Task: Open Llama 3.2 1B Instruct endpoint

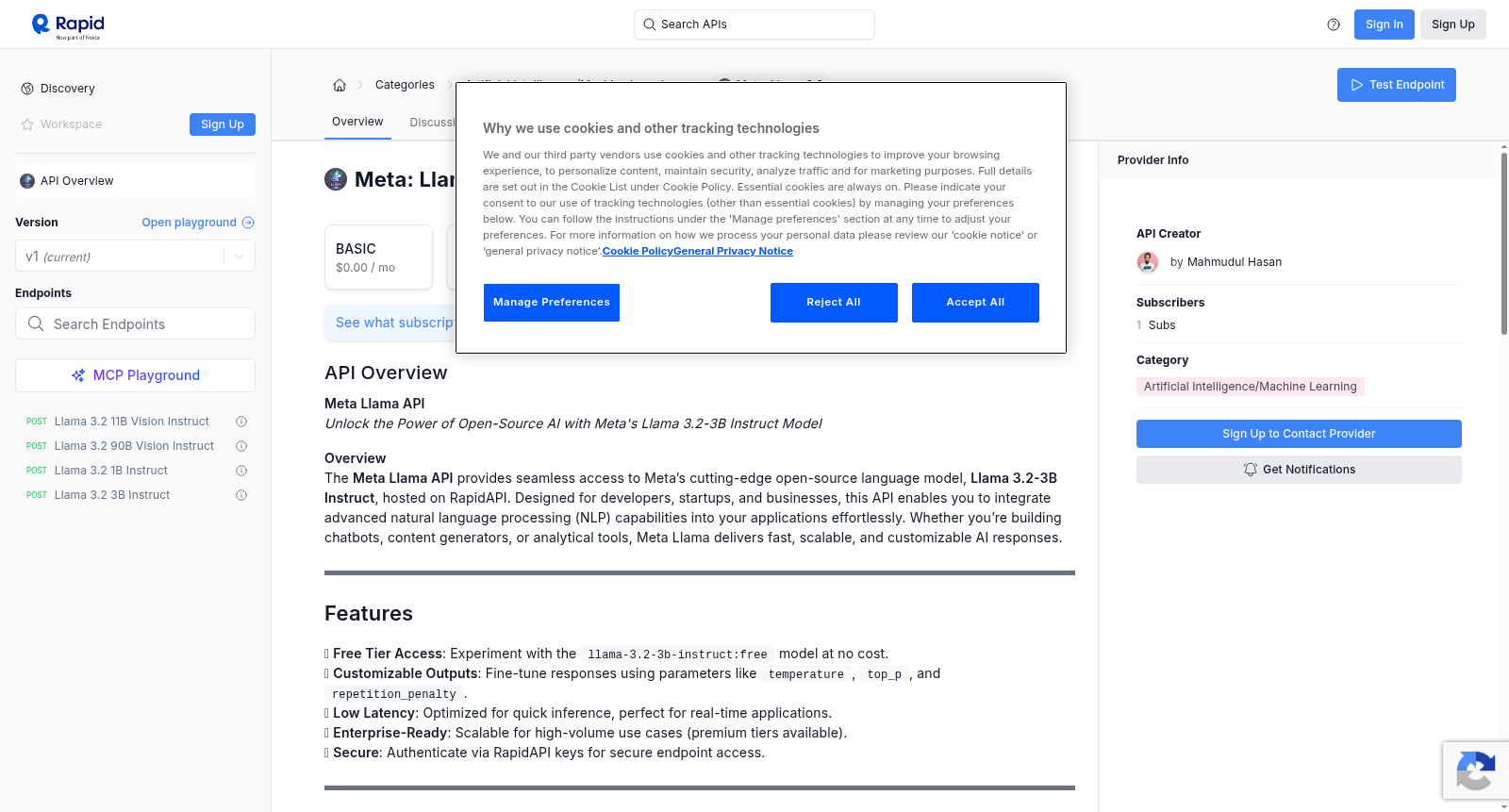Action: pyautogui.click(x=111, y=471)
